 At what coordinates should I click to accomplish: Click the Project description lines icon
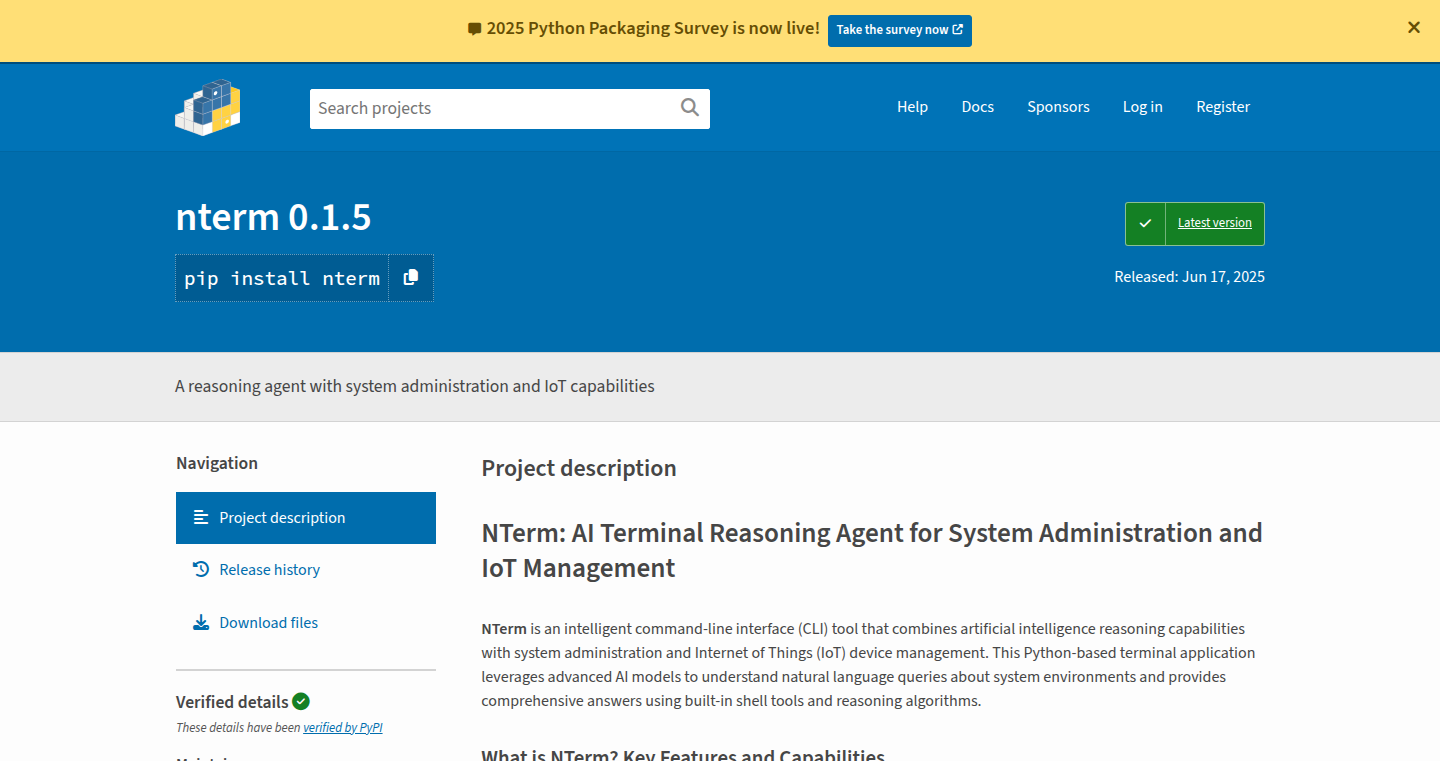click(201, 517)
